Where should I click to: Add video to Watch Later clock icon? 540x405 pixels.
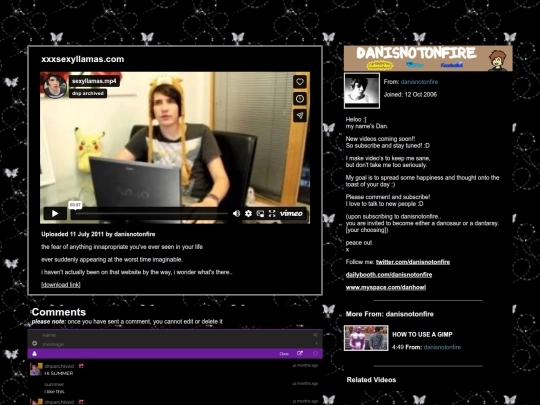(x=300, y=99)
